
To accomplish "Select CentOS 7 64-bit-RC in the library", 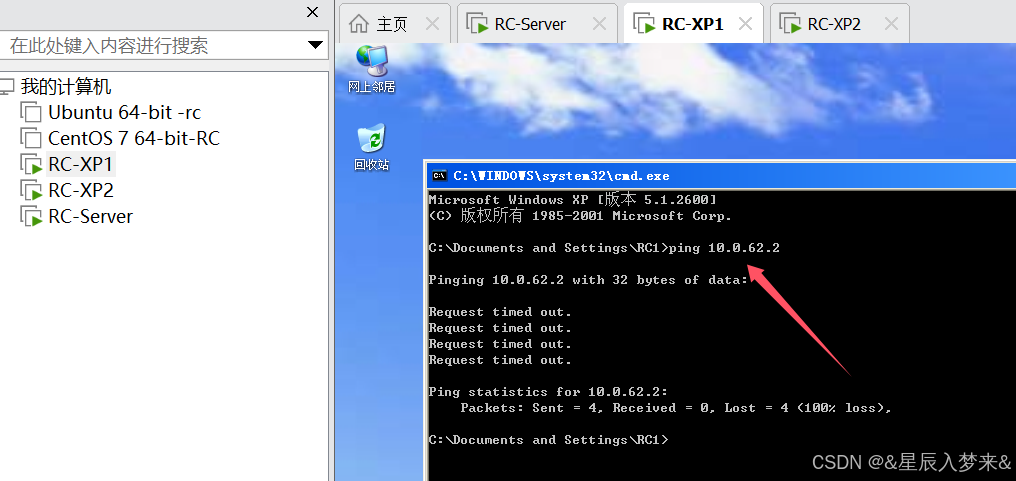I will click(x=133, y=138).
